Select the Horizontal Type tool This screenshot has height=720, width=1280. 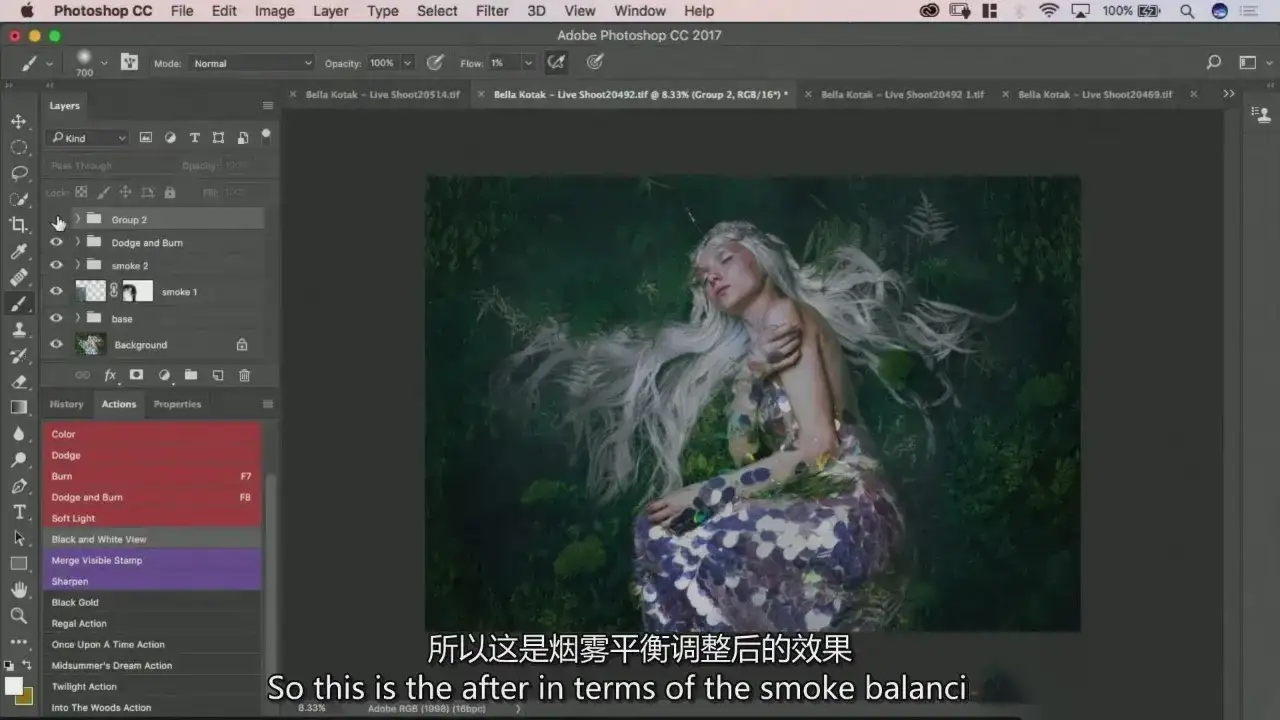18,512
